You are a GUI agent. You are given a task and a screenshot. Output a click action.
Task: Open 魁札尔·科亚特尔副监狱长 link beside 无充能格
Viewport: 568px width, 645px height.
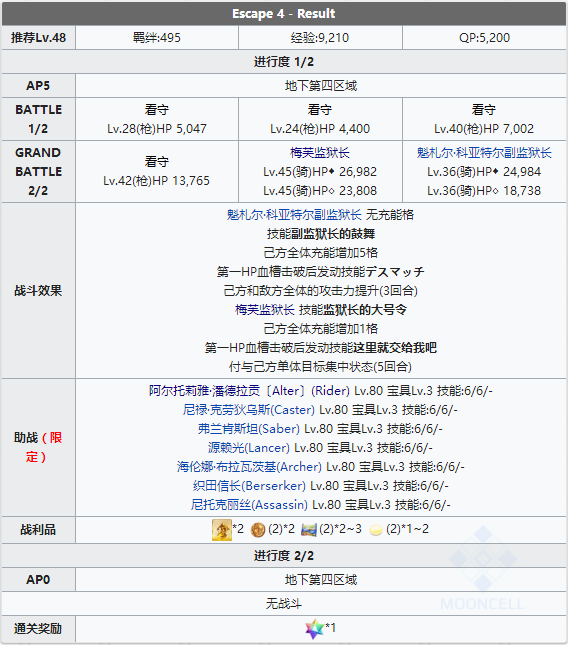pyautogui.click(x=294, y=214)
